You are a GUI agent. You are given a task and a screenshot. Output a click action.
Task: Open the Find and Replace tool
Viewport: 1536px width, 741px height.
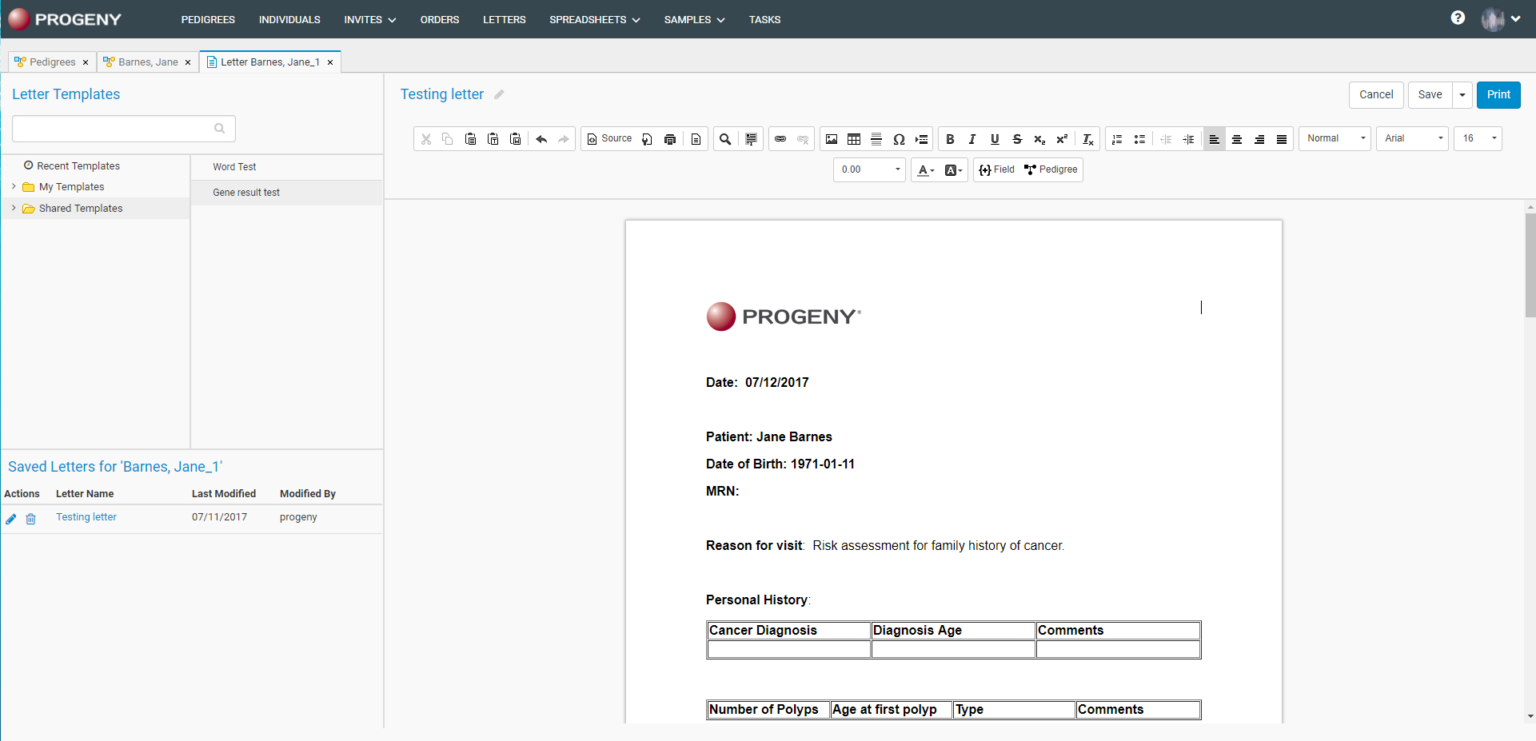point(725,138)
